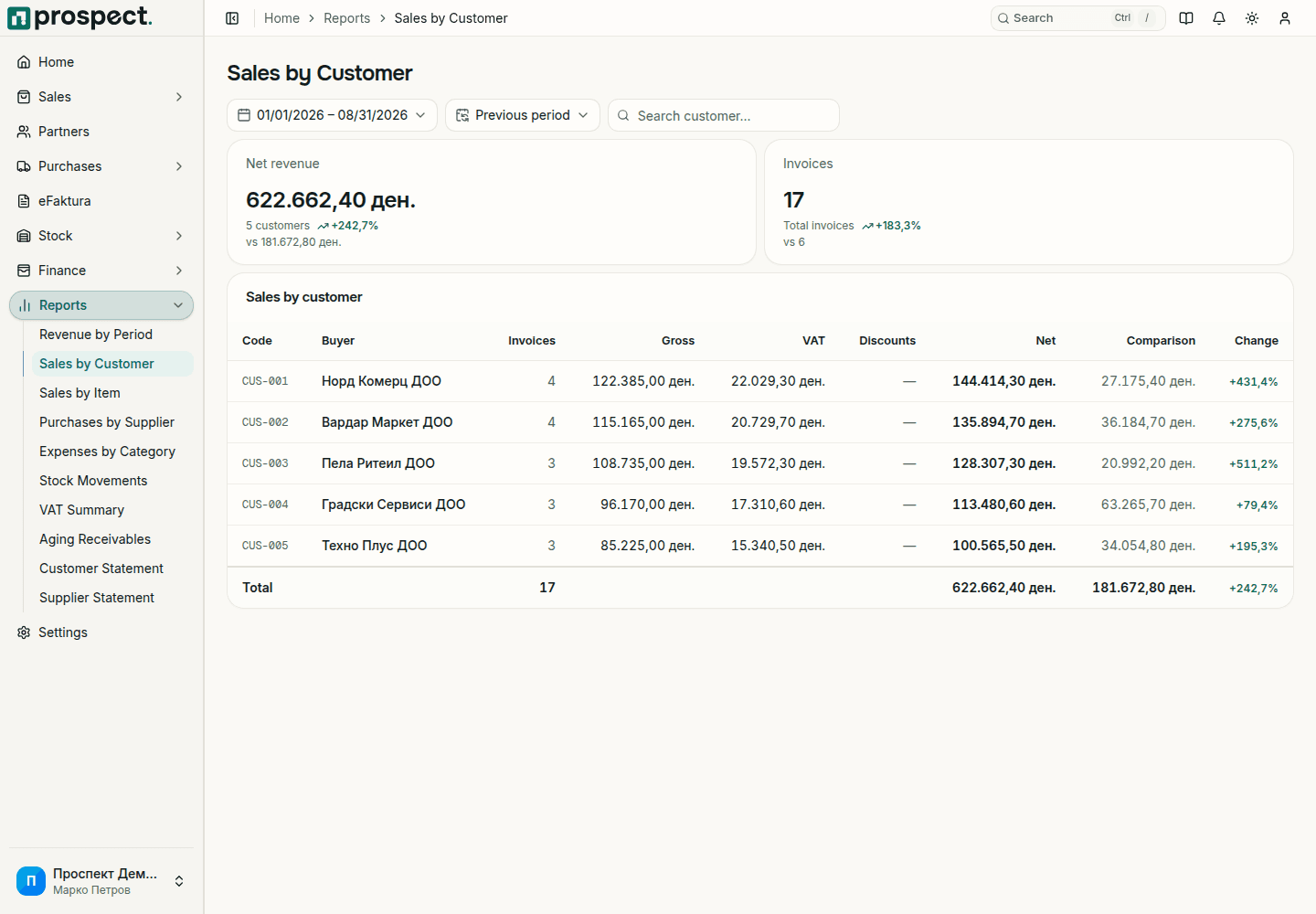Click net value 144.414,30 ден.

coord(1003,381)
